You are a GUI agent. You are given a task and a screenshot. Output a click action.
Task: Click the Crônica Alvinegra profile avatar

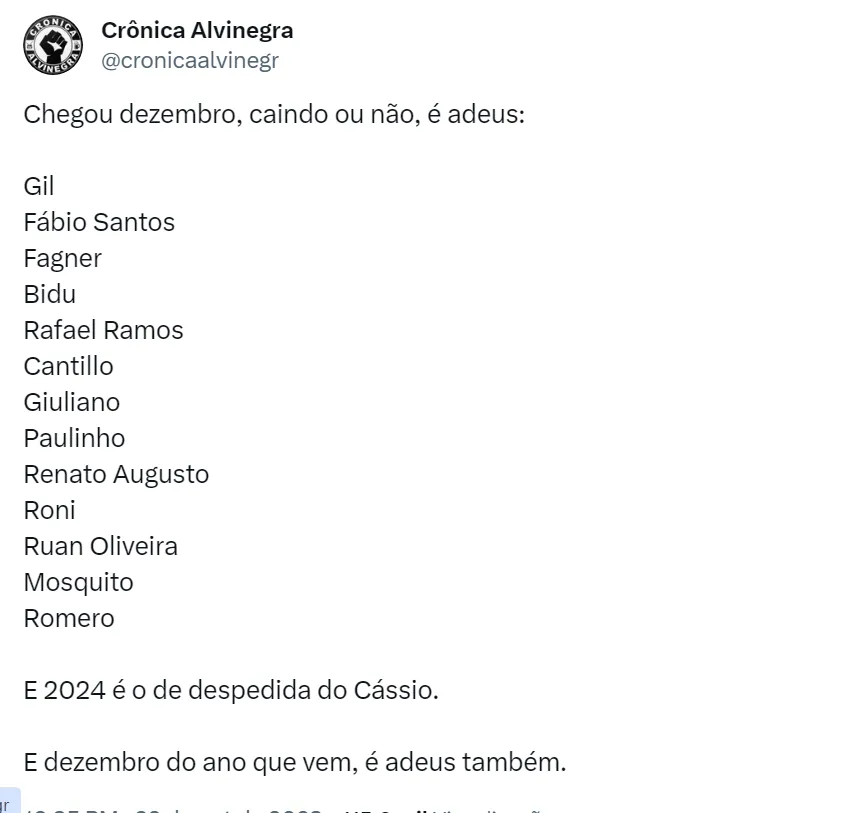[53, 46]
